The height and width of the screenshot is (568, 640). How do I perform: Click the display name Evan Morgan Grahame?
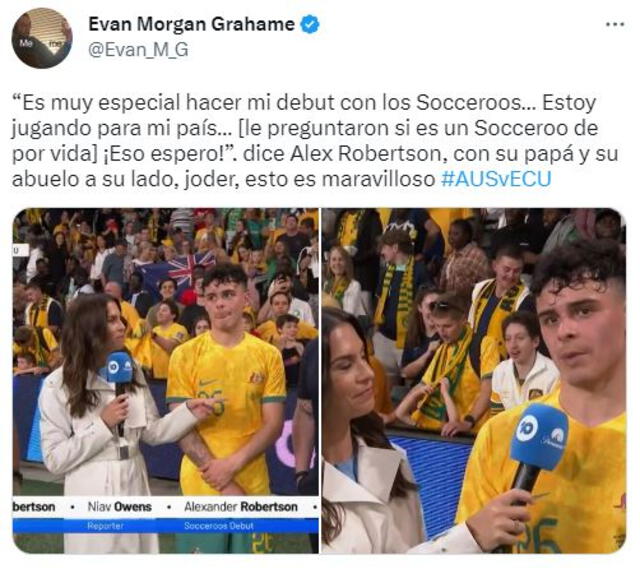click(191, 24)
